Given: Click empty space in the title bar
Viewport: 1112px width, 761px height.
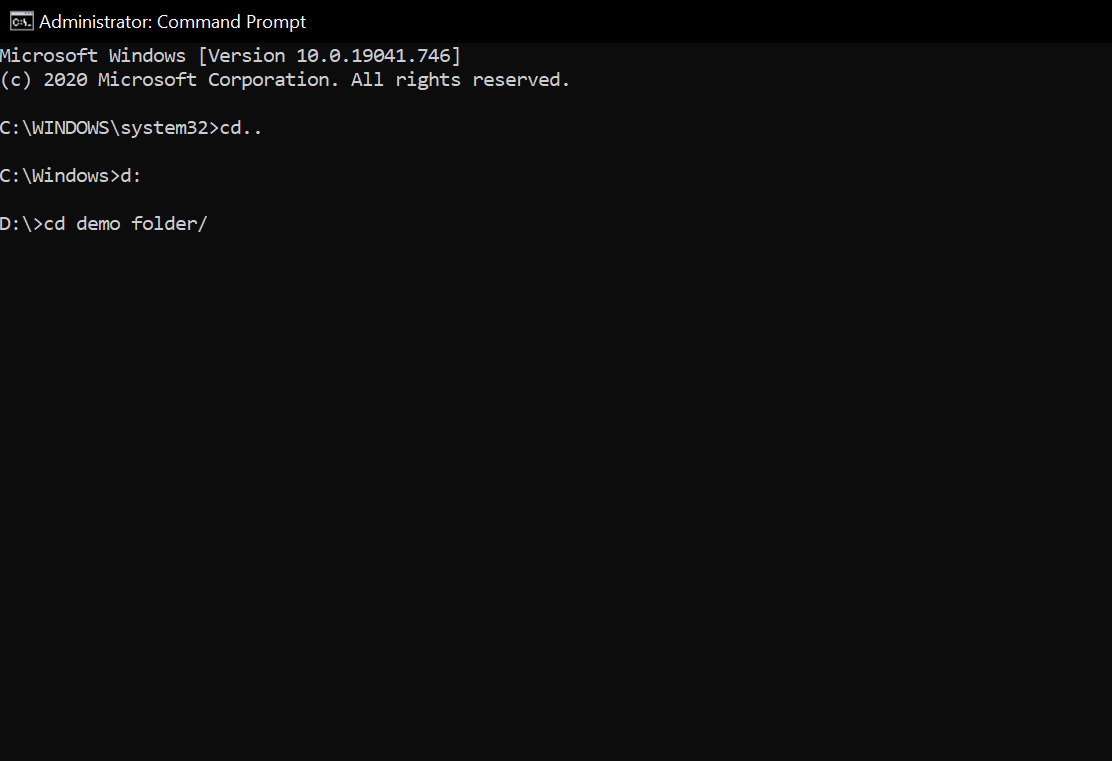Looking at the screenshot, I should click(700, 21).
